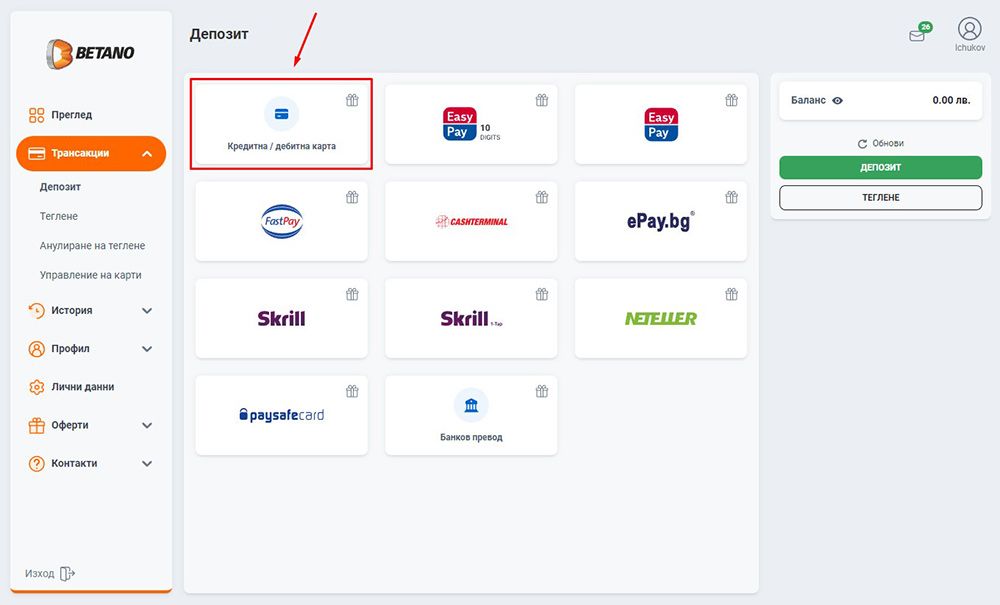This screenshot has width=1000, height=605.
Task: Click the ТЕГЛЕНЕ outlined button
Action: [x=880, y=198]
